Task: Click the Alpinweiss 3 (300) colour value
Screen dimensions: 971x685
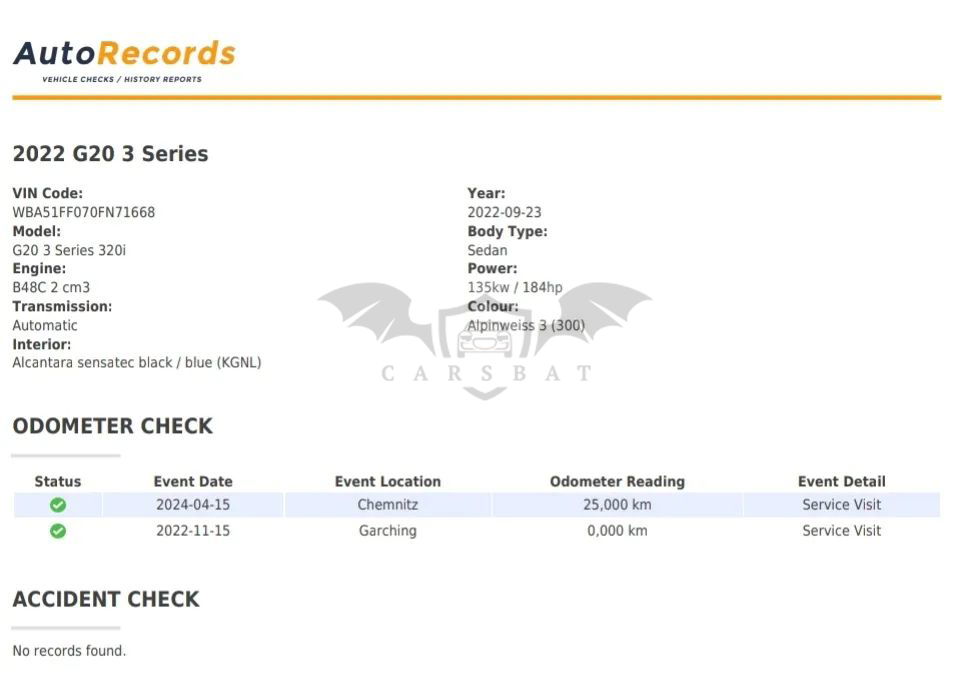Action: pos(526,326)
